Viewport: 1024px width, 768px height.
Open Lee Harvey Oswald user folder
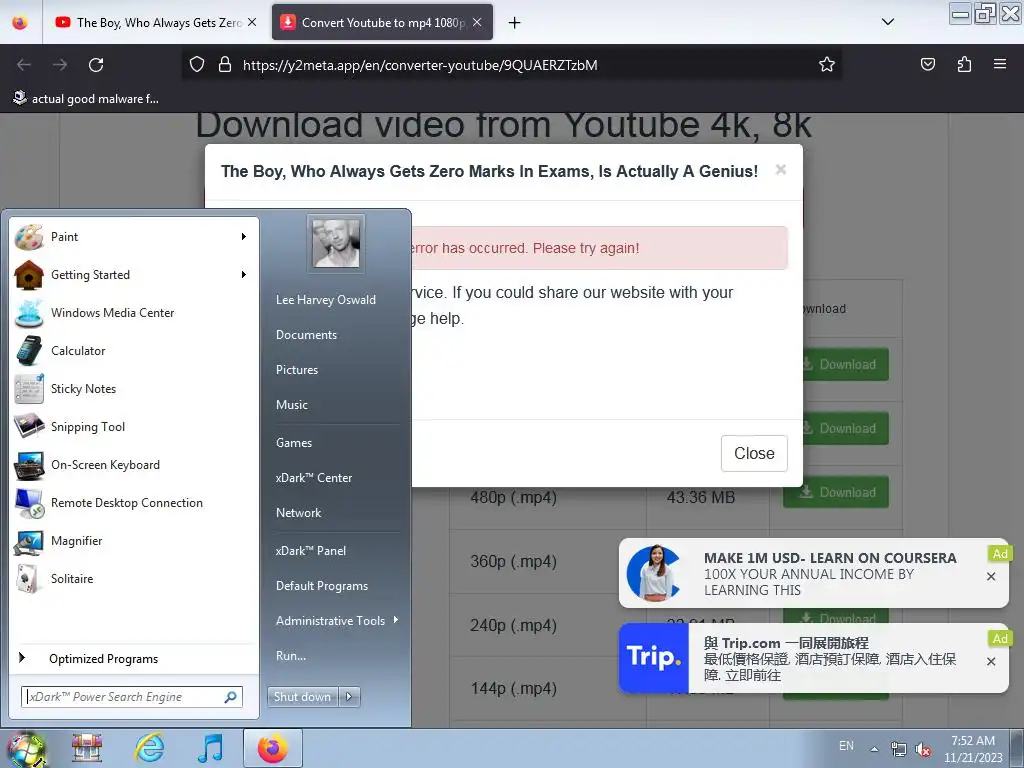(325, 300)
